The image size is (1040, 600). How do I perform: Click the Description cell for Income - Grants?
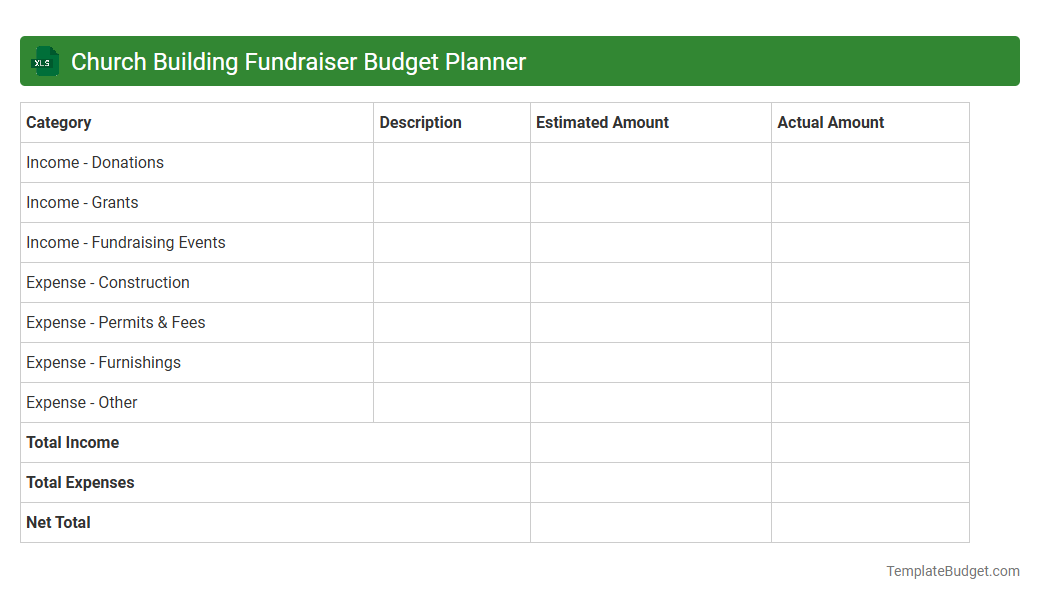pyautogui.click(x=451, y=202)
